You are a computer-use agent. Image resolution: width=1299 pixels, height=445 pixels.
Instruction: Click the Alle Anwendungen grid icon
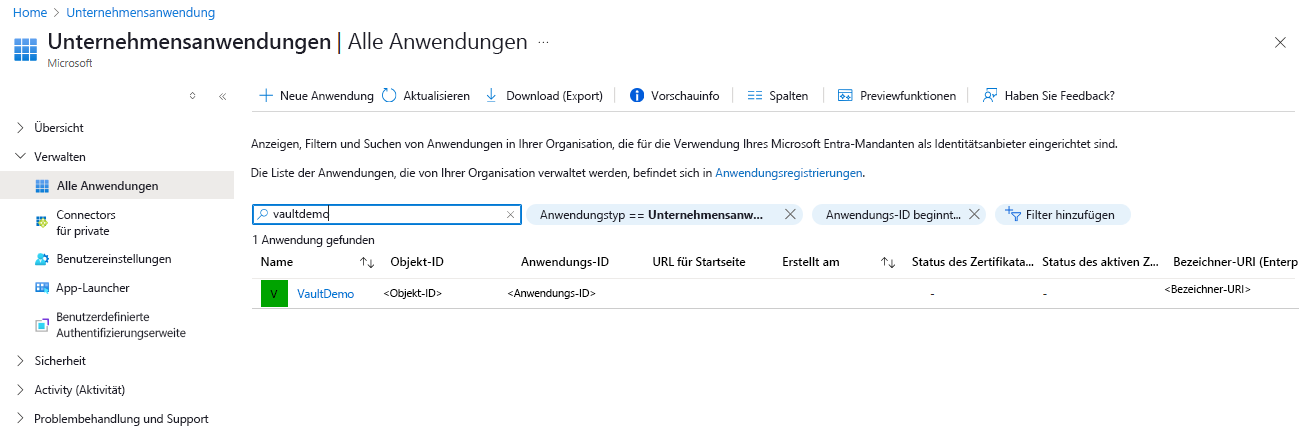pos(42,186)
